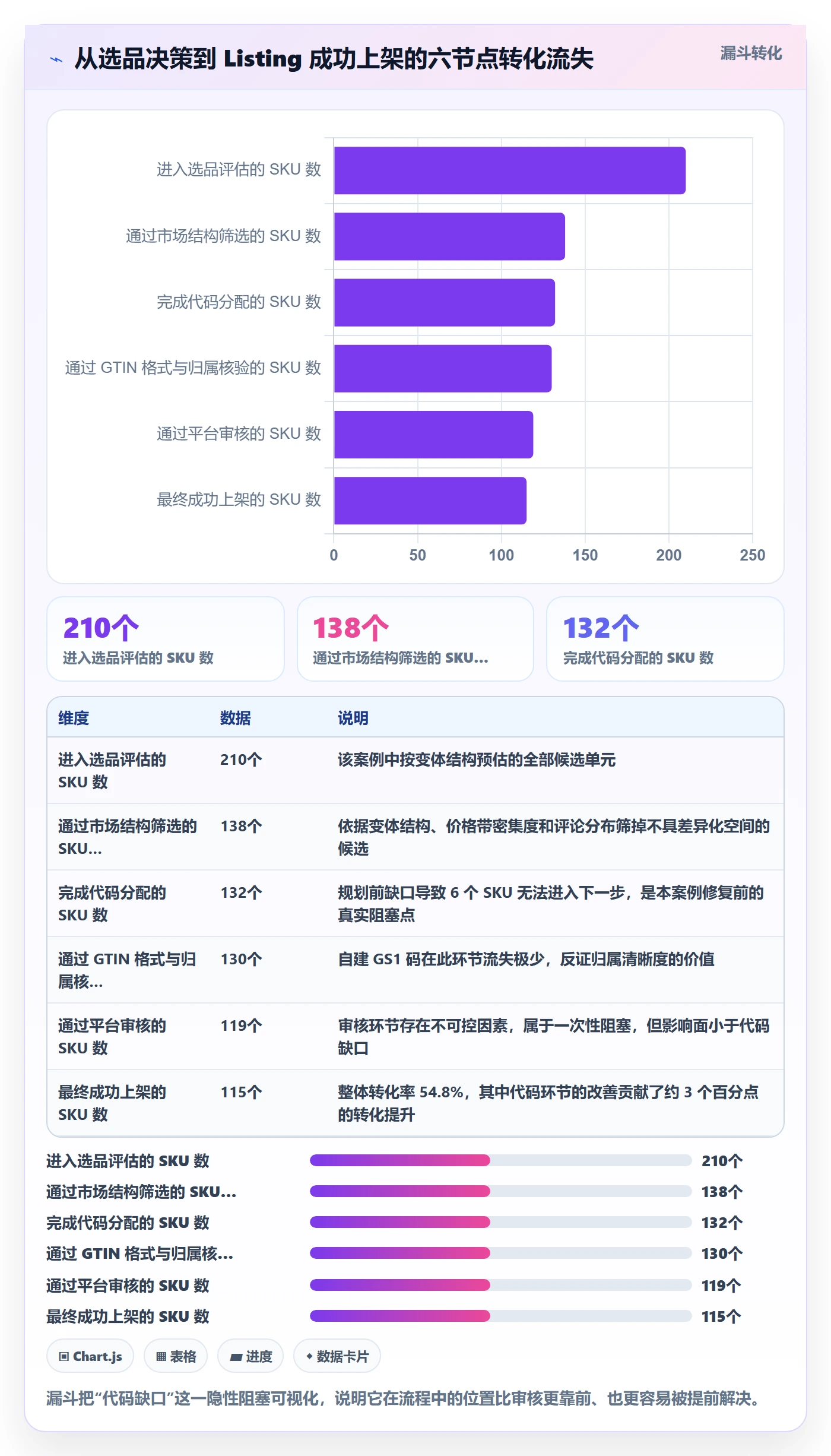Click the 最终成功上架的 SKU 数 cell in the 维度 column
This screenshot has height=1456, width=831.
[x=112, y=1103]
